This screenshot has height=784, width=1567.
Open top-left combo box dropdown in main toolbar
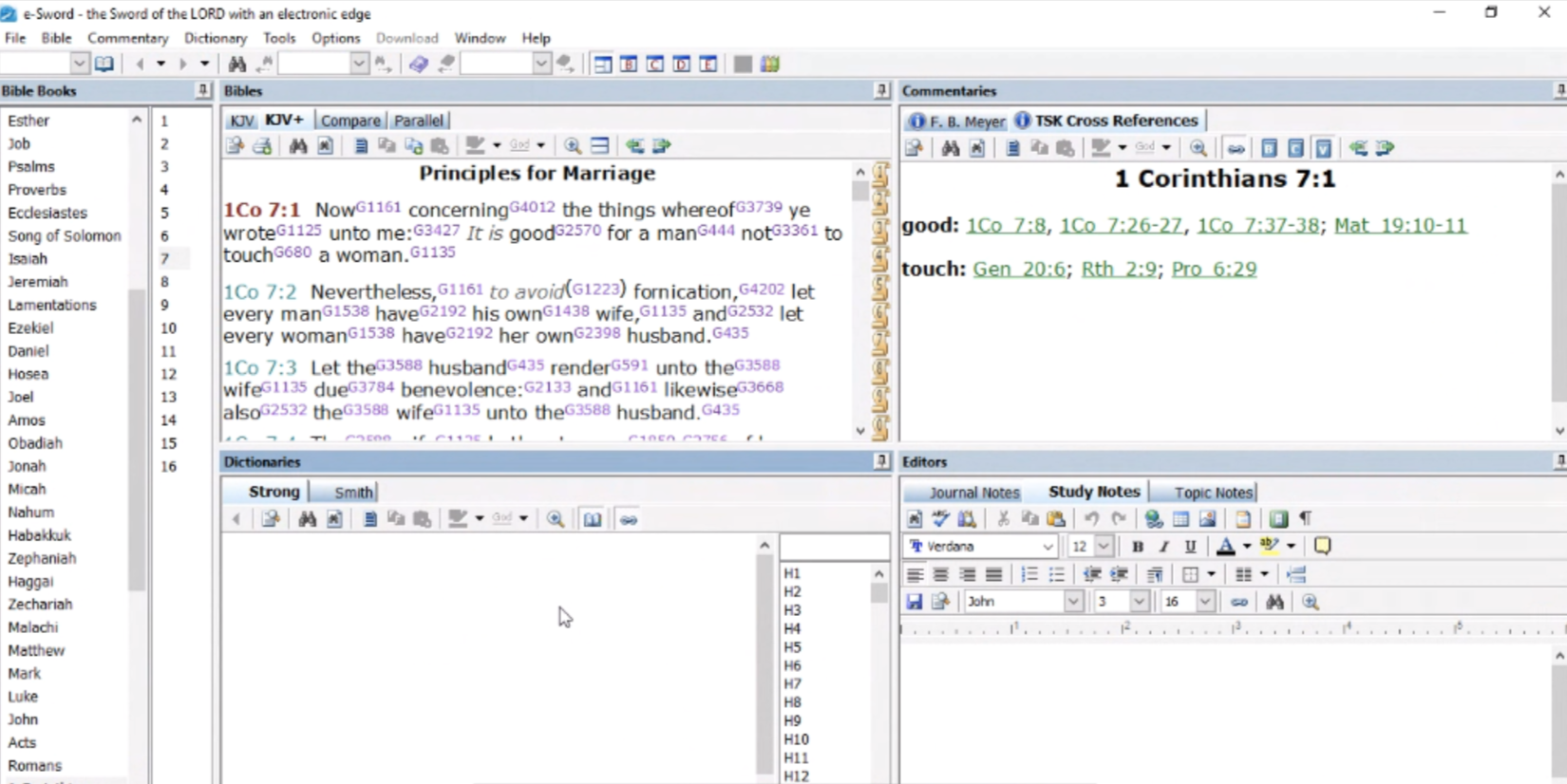tap(79, 64)
